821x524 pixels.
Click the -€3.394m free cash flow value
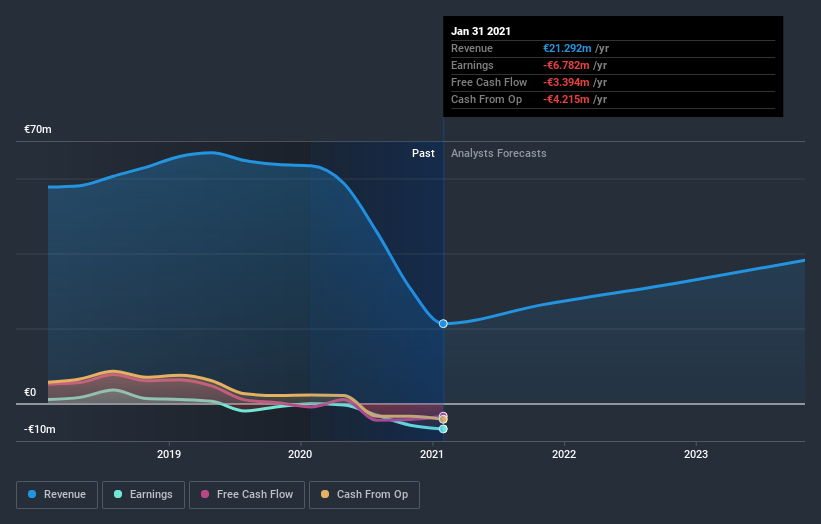click(566, 82)
